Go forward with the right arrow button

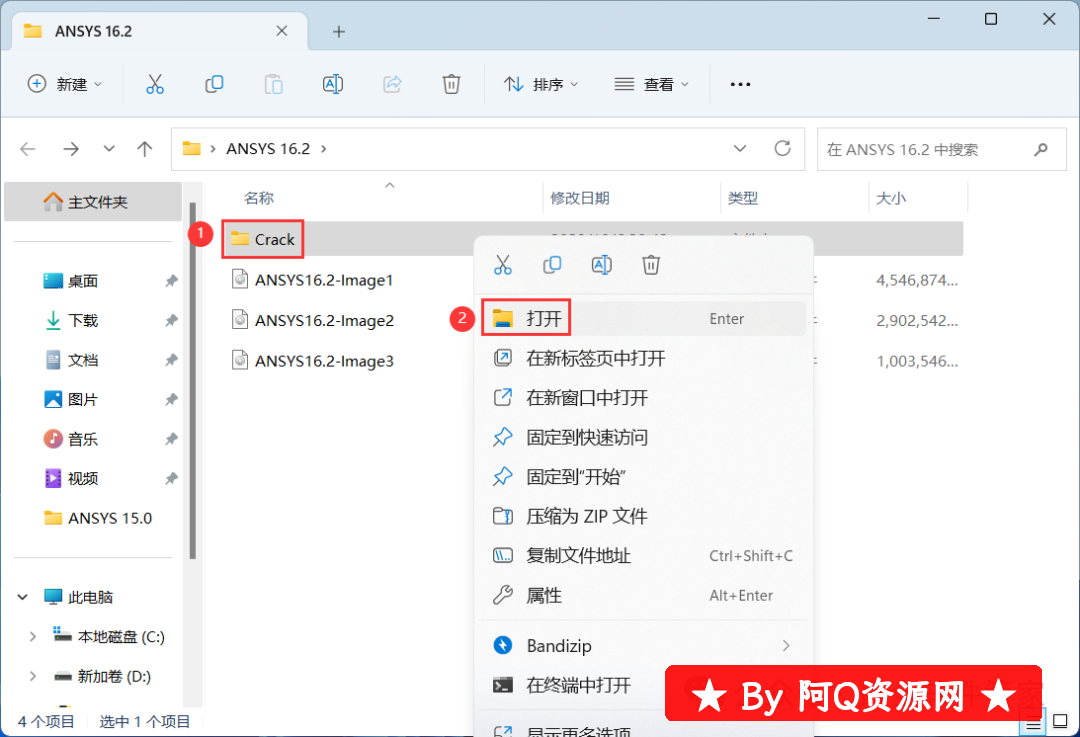(71, 149)
